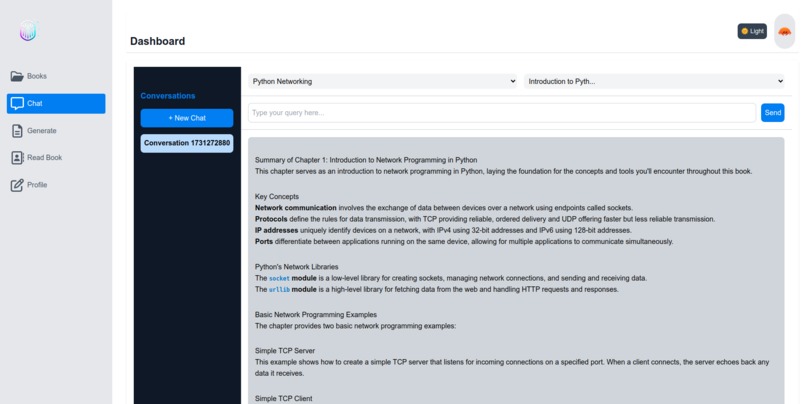
Task: Click 'IP addresses' bold text
Action: 277,230
